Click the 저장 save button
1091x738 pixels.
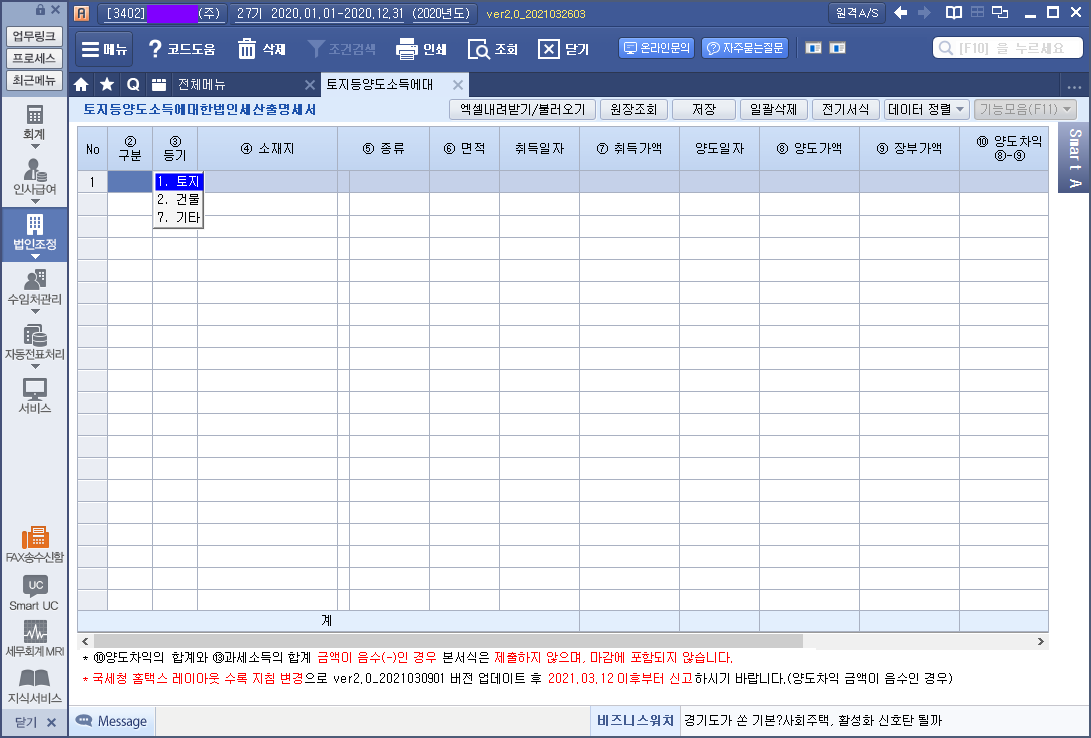704,109
